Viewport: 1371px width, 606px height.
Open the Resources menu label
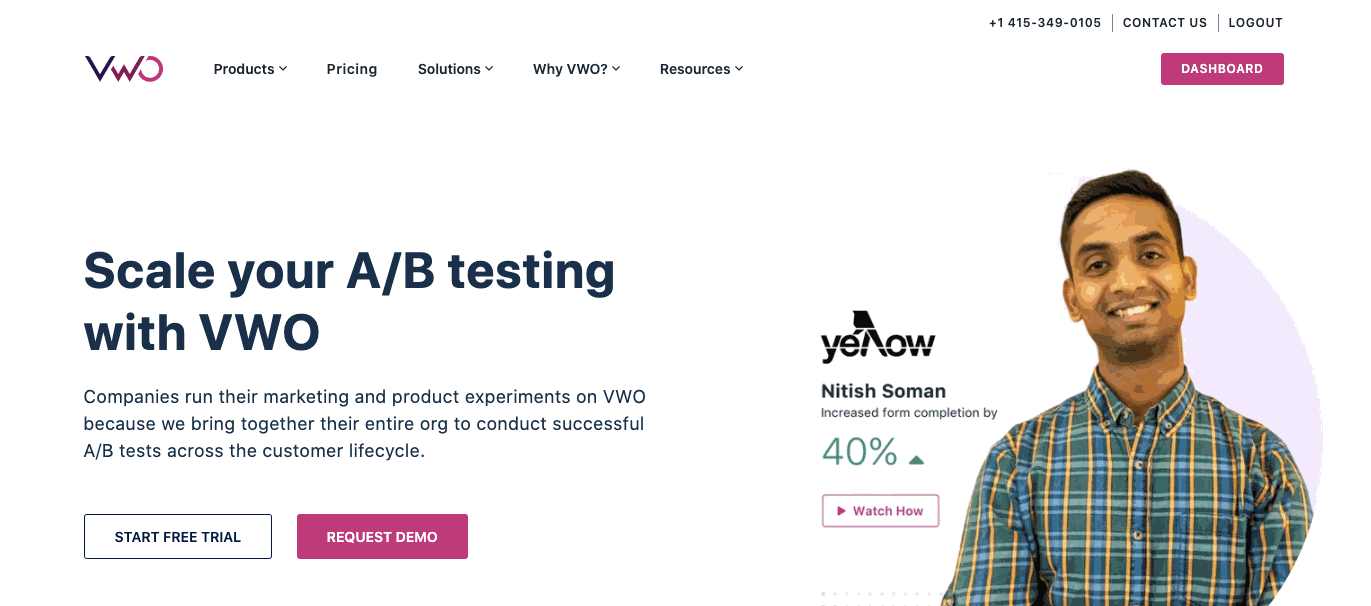point(695,69)
